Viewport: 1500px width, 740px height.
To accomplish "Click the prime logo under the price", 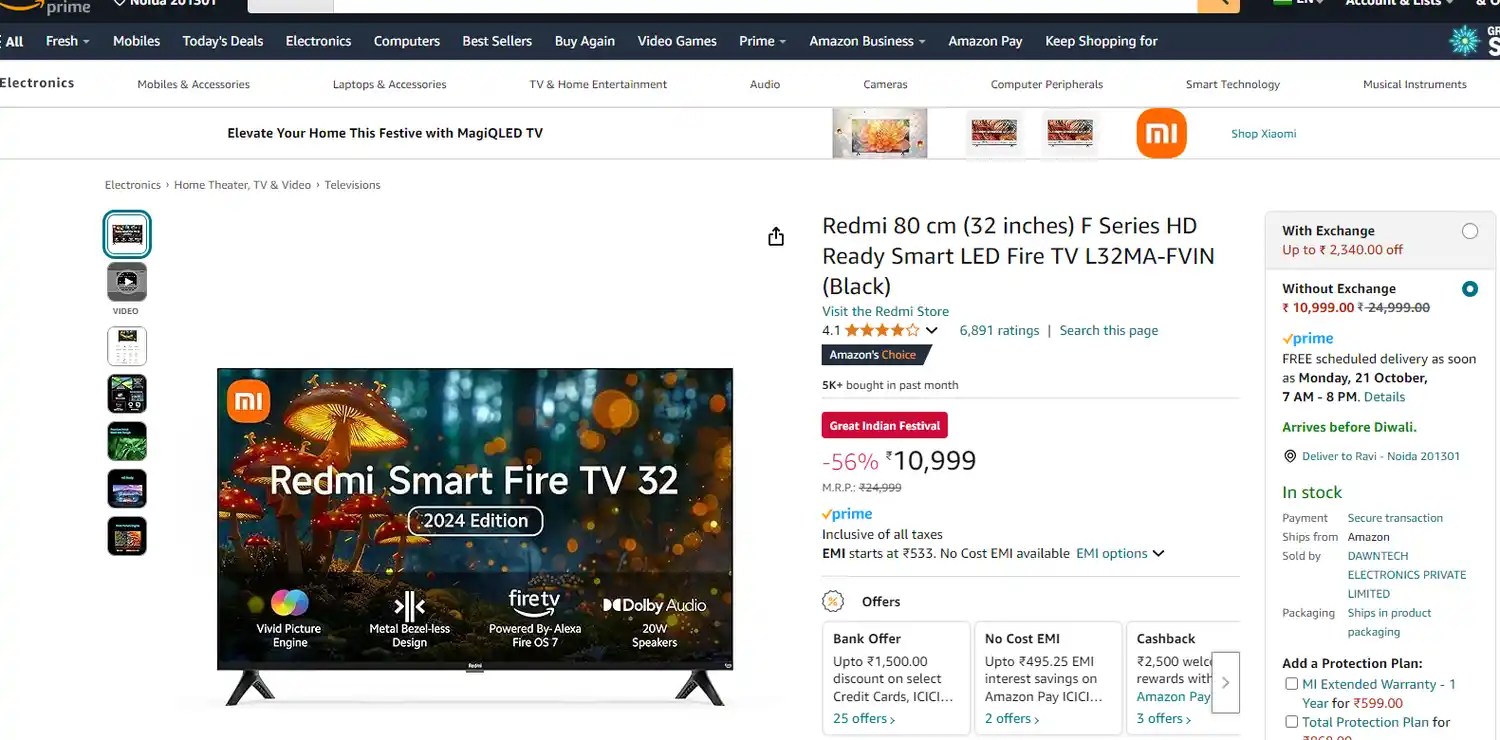I will pos(847,514).
